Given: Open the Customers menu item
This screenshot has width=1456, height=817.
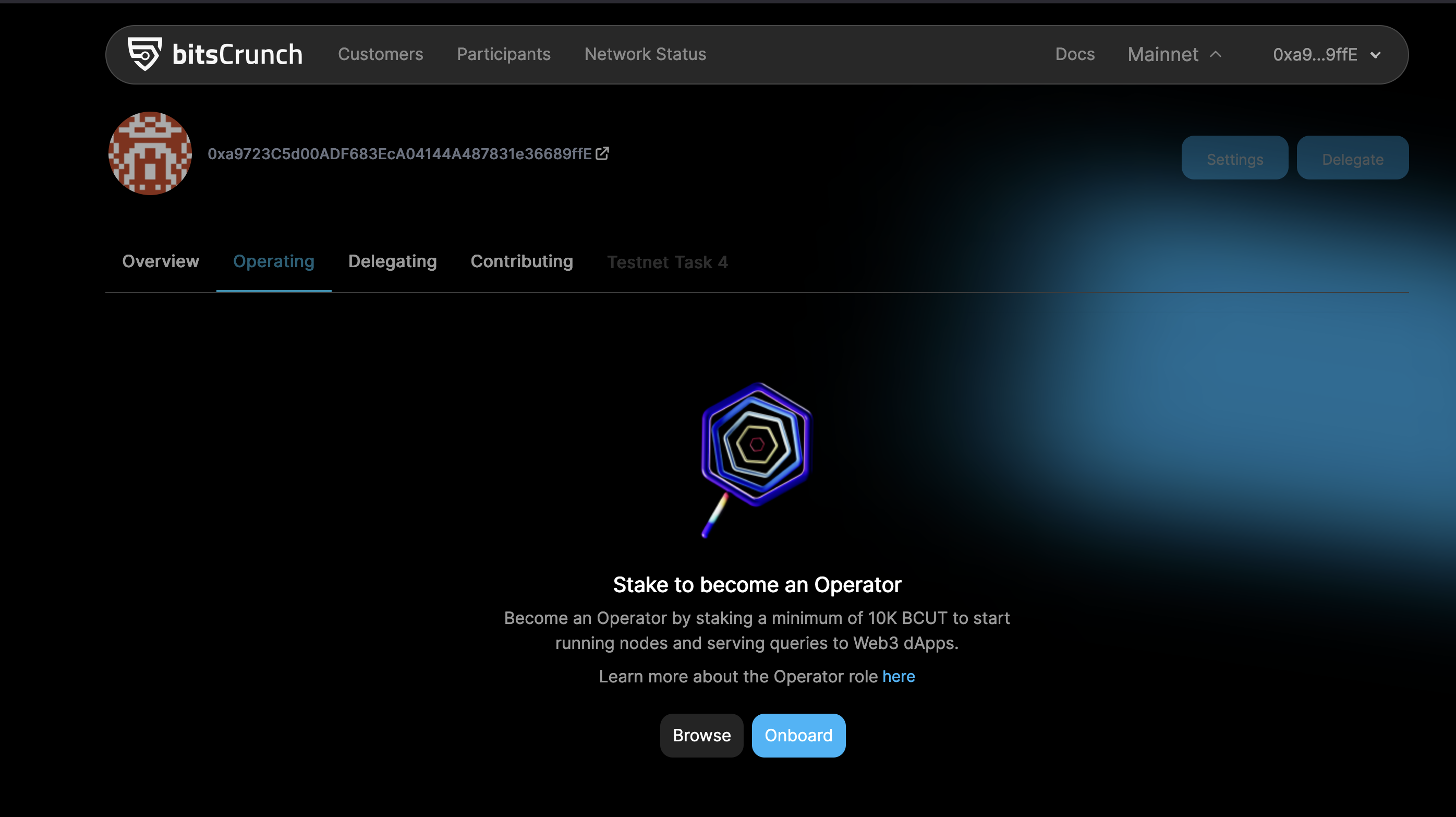Looking at the screenshot, I should [380, 54].
